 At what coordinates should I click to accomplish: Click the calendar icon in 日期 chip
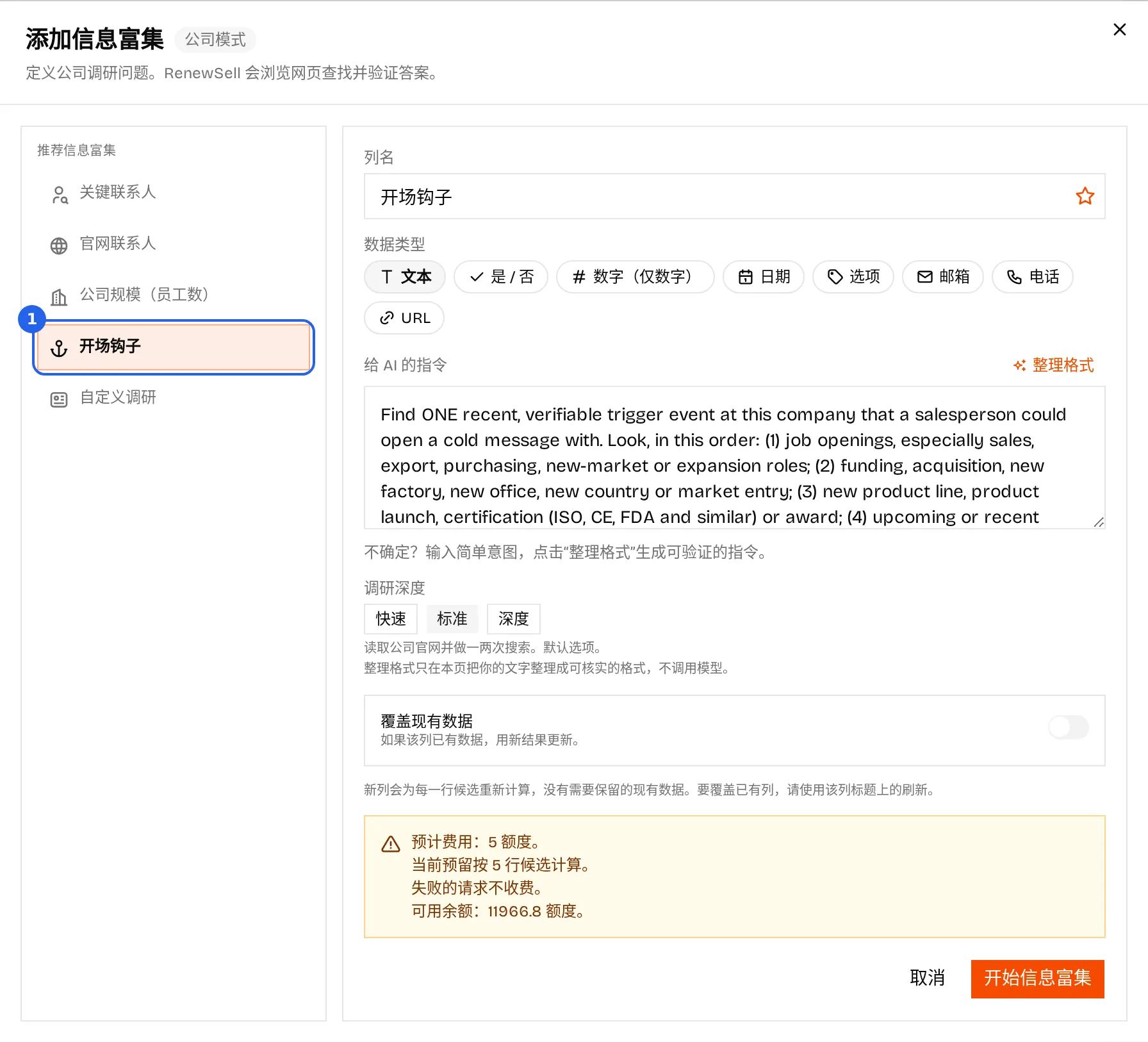746,277
